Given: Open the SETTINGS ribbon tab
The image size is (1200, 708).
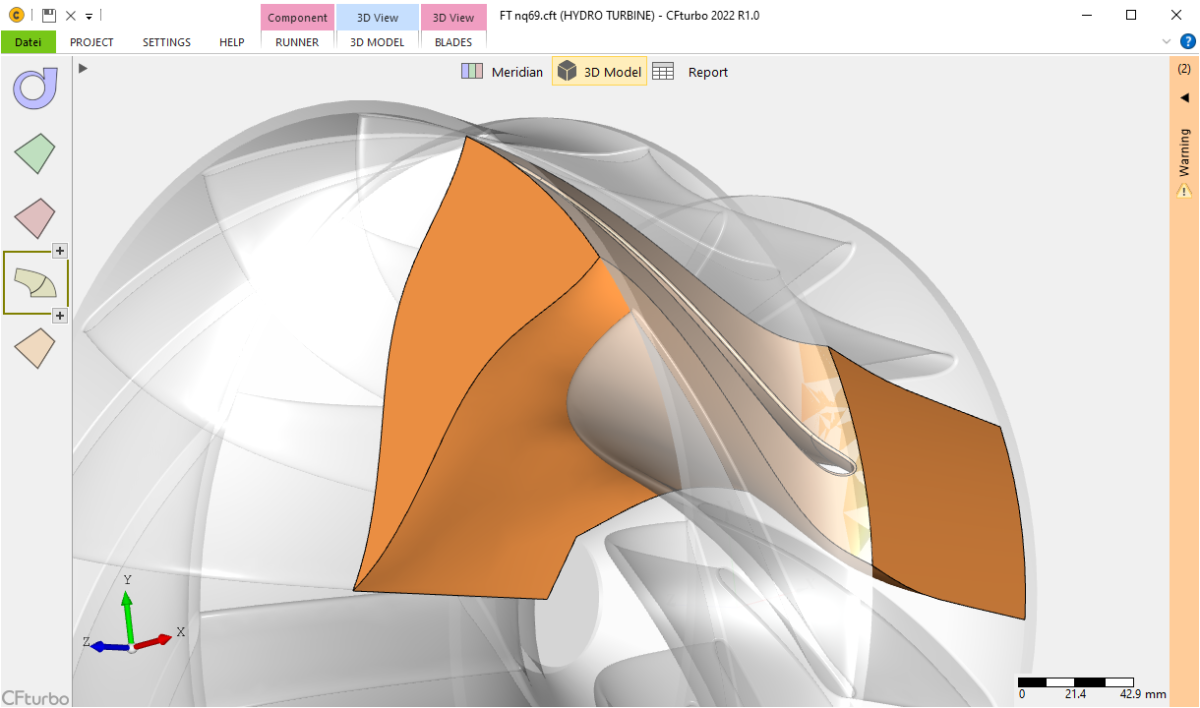Looking at the screenshot, I should (x=166, y=42).
